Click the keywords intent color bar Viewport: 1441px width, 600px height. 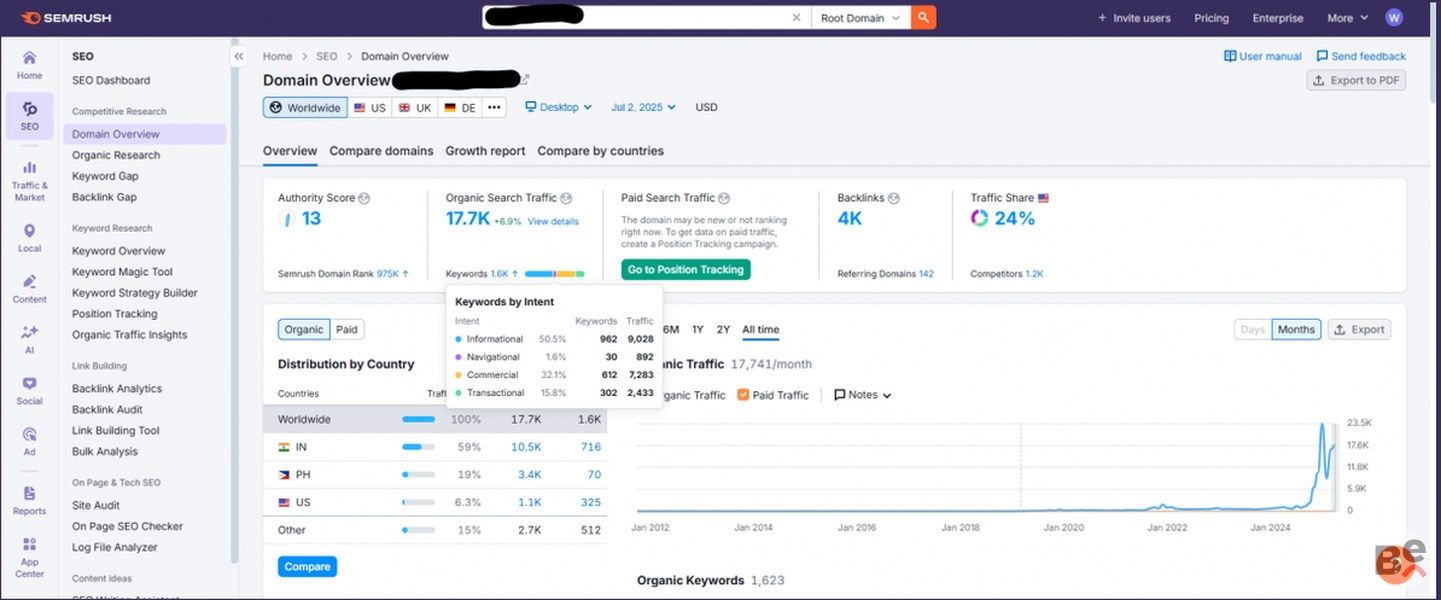(x=554, y=273)
